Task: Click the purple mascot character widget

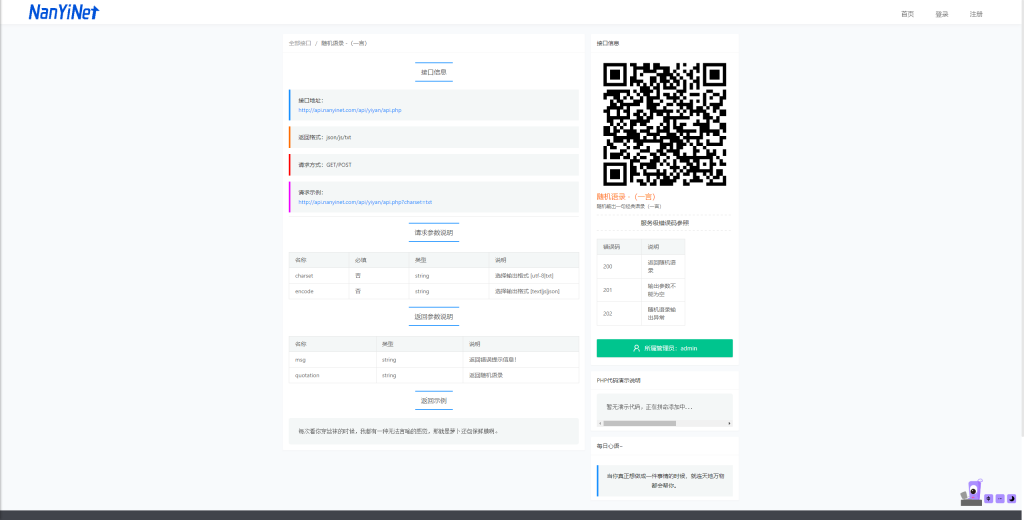Action: tap(971, 493)
